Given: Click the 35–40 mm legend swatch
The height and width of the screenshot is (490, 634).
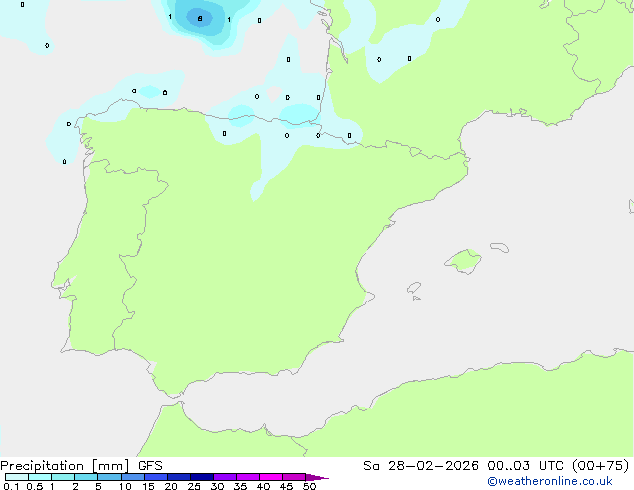Looking at the screenshot, I should pos(247,477).
